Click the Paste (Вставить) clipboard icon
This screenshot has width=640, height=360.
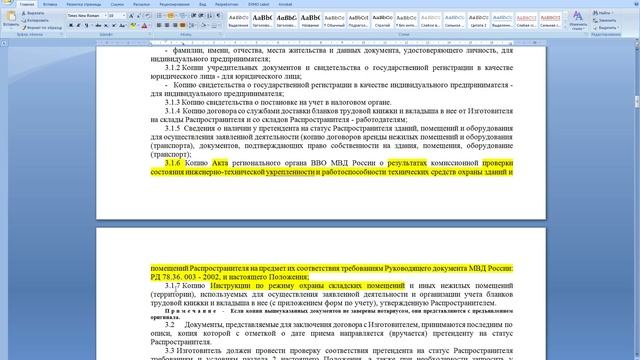pyautogui.click(x=11, y=16)
